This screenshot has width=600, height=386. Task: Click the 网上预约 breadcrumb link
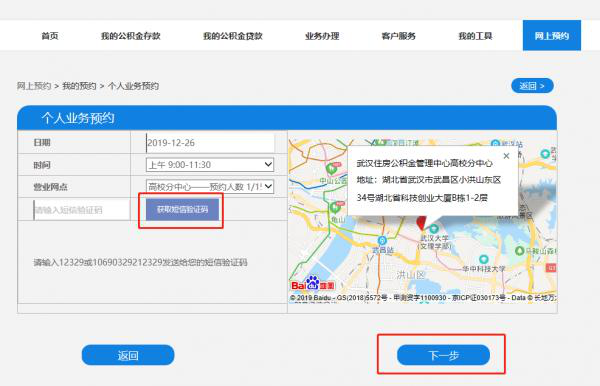click(x=34, y=86)
